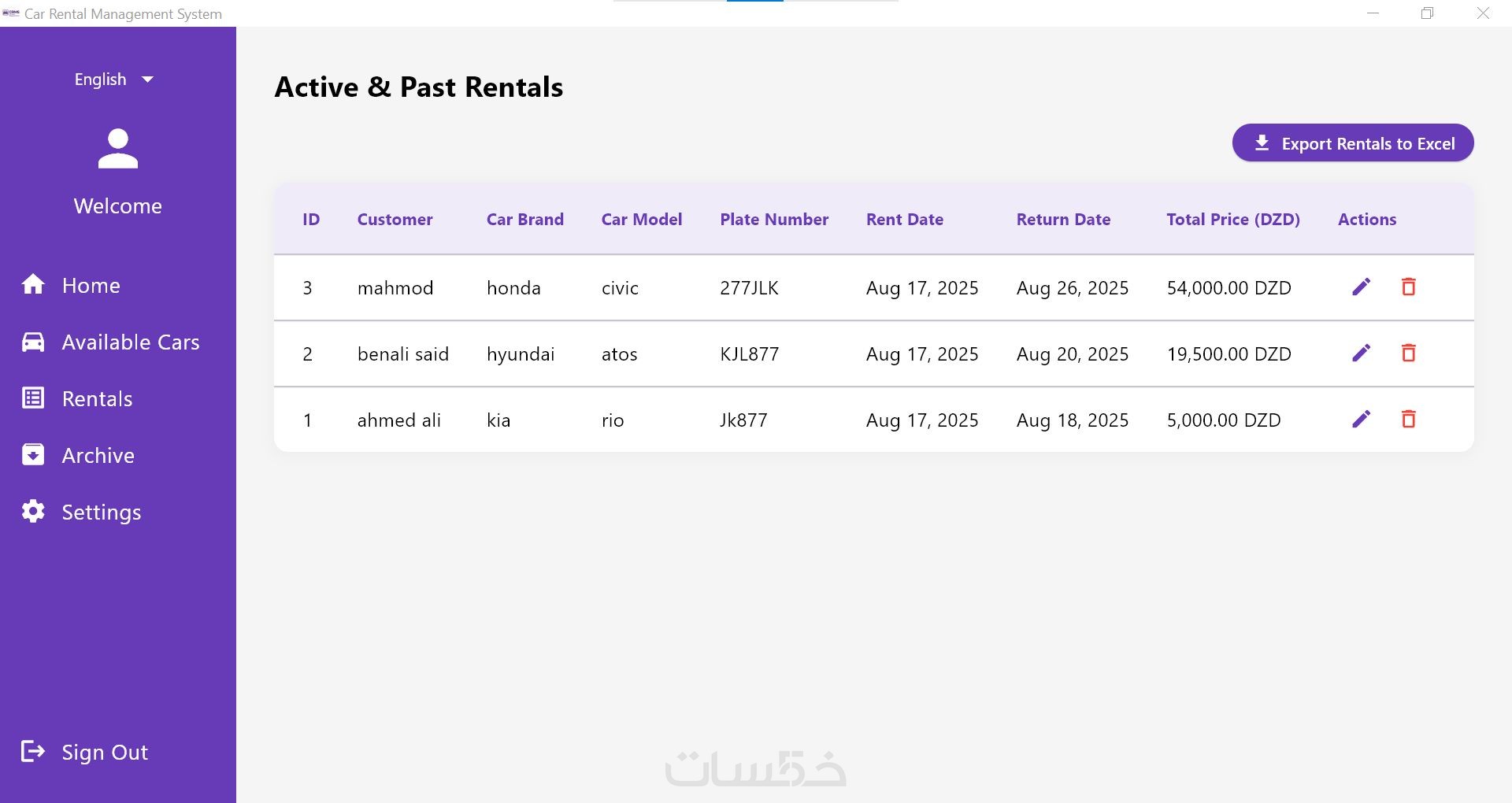The height and width of the screenshot is (803, 1512).
Task: Edit the benali said rental entry
Action: click(1361, 353)
